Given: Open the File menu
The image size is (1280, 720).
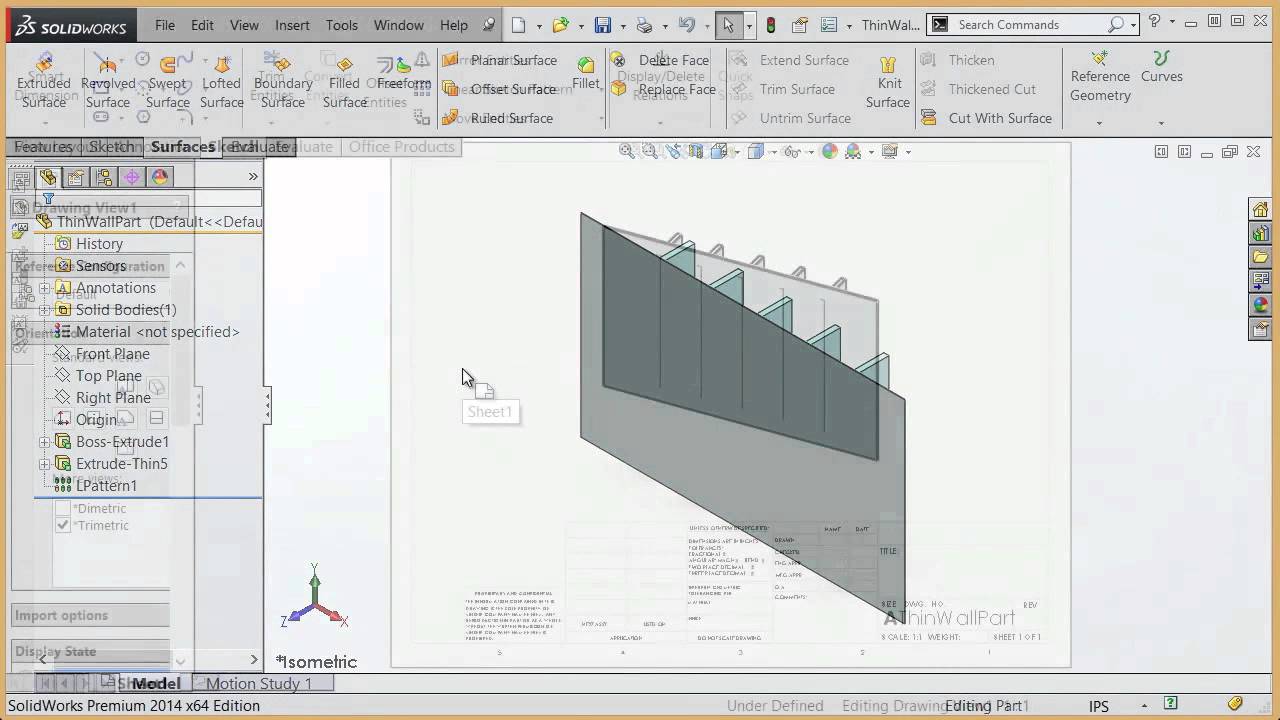Looking at the screenshot, I should tap(165, 25).
